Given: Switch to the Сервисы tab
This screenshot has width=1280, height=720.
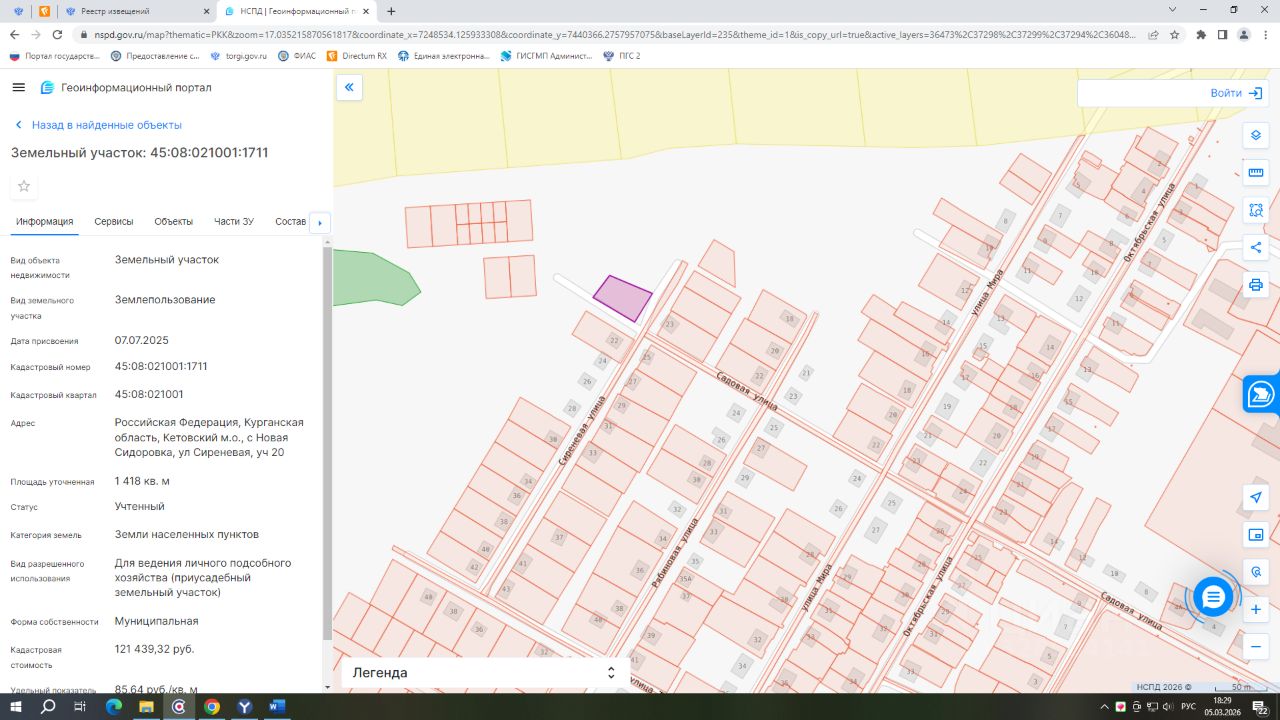Looking at the screenshot, I should point(114,221).
